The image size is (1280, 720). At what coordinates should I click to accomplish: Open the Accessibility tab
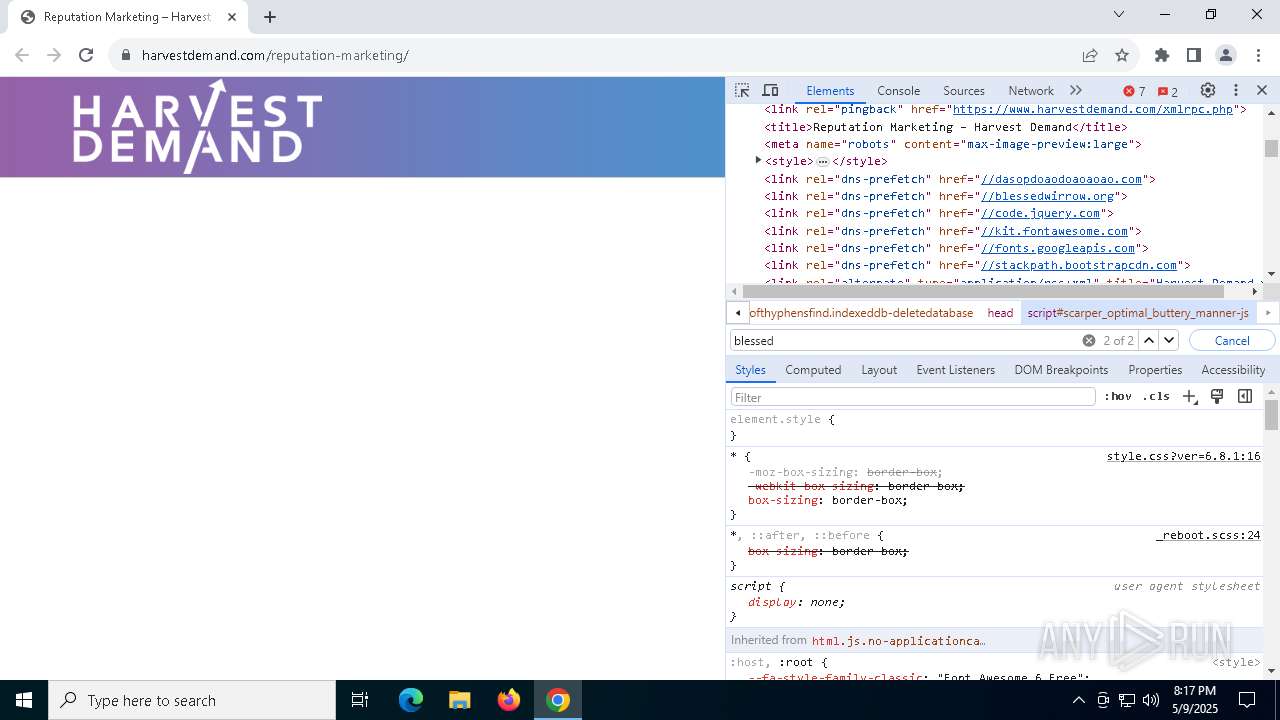click(x=1233, y=369)
